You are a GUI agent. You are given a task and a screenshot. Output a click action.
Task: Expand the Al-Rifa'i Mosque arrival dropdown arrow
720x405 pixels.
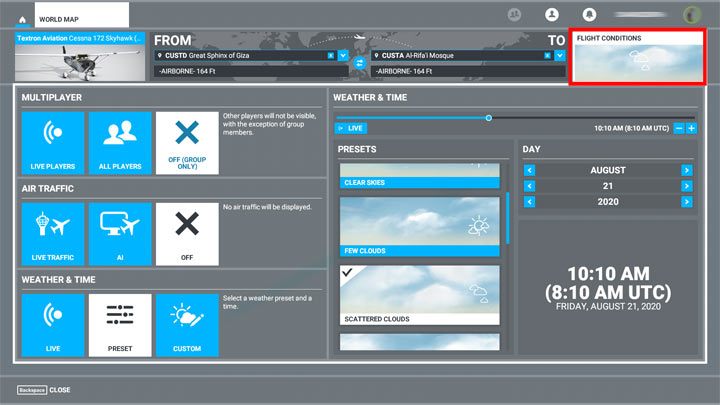(x=558, y=55)
